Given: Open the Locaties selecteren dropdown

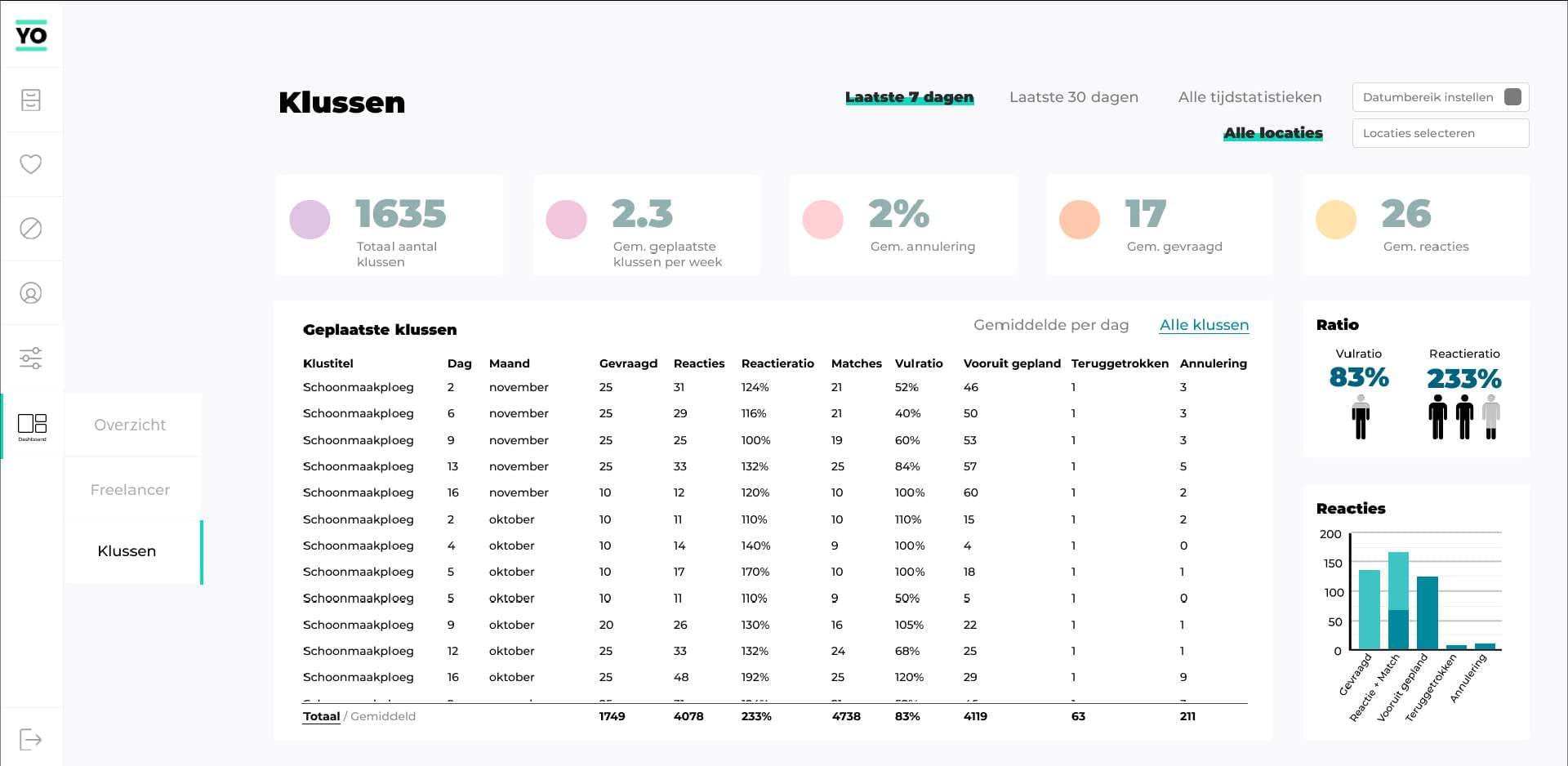Looking at the screenshot, I should tap(1440, 133).
